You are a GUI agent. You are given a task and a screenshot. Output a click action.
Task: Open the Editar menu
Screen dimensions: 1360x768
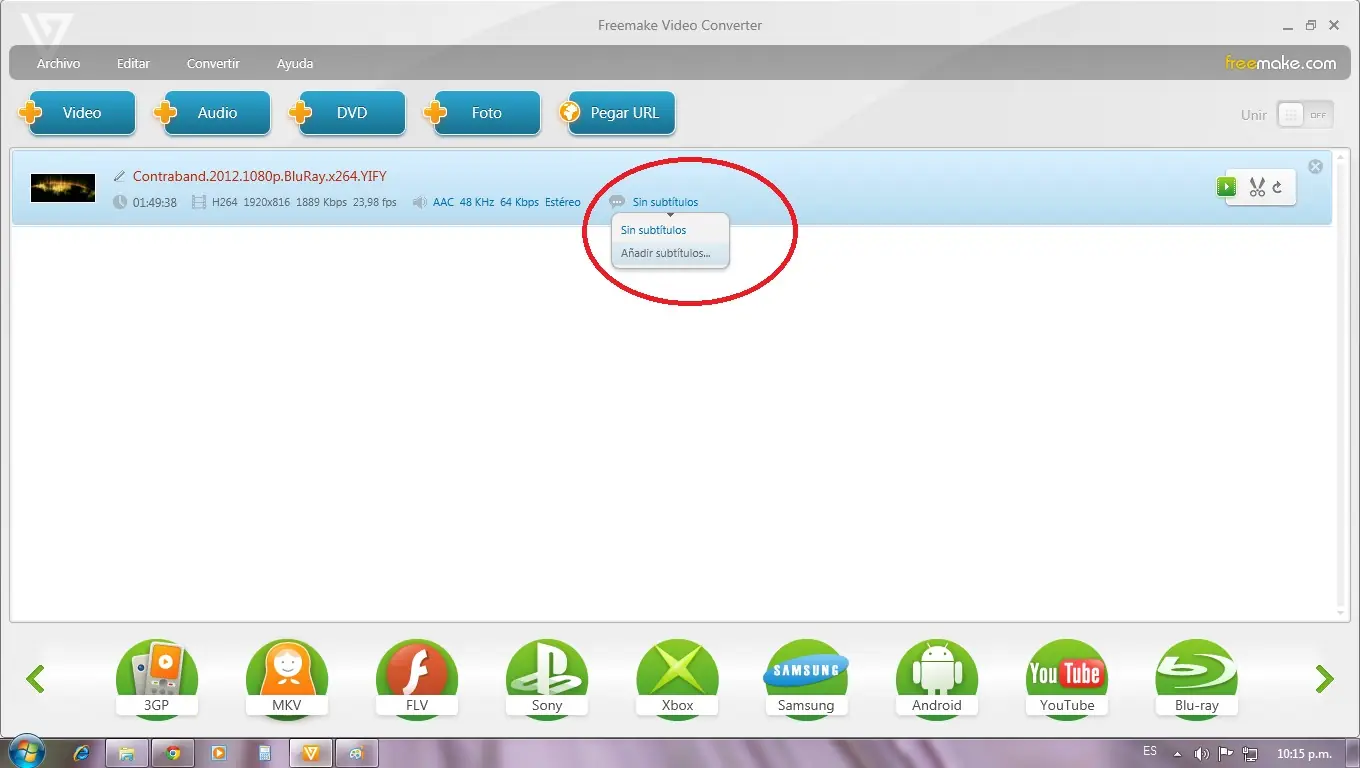point(133,63)
